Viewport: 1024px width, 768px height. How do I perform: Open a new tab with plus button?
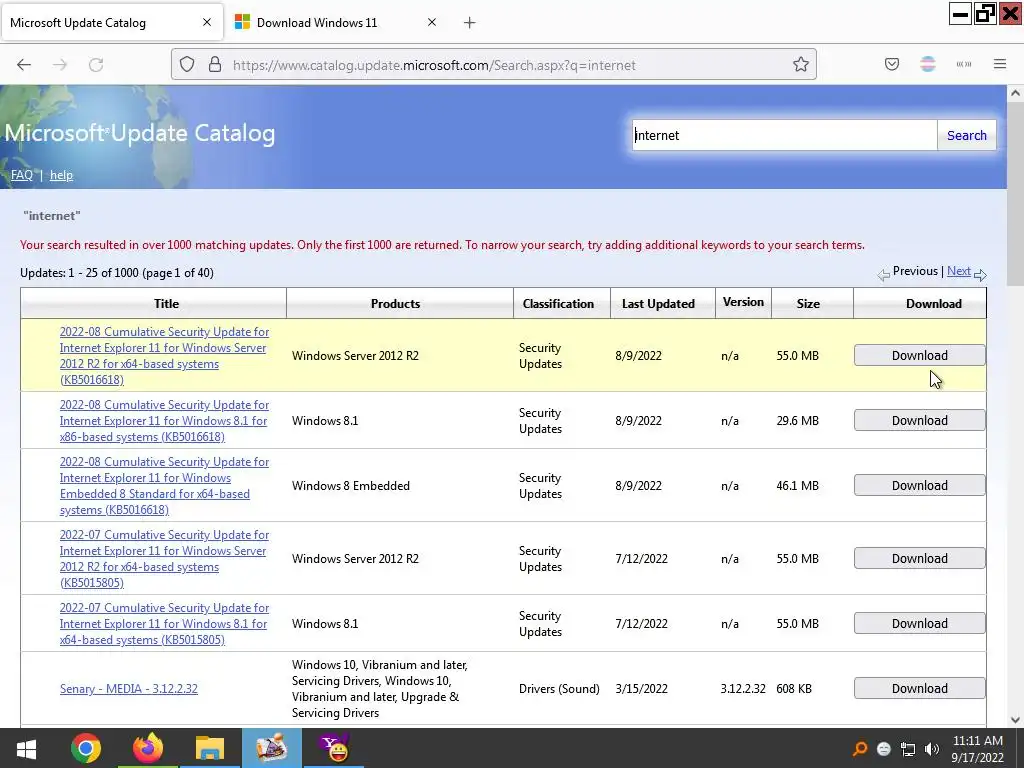tap(470, 23)
